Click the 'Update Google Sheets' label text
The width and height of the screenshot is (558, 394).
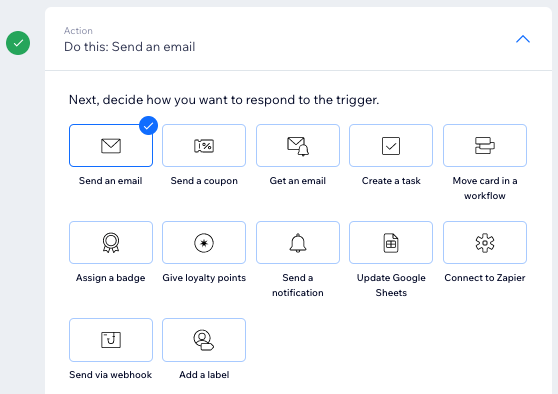click(x=391, y=285)
